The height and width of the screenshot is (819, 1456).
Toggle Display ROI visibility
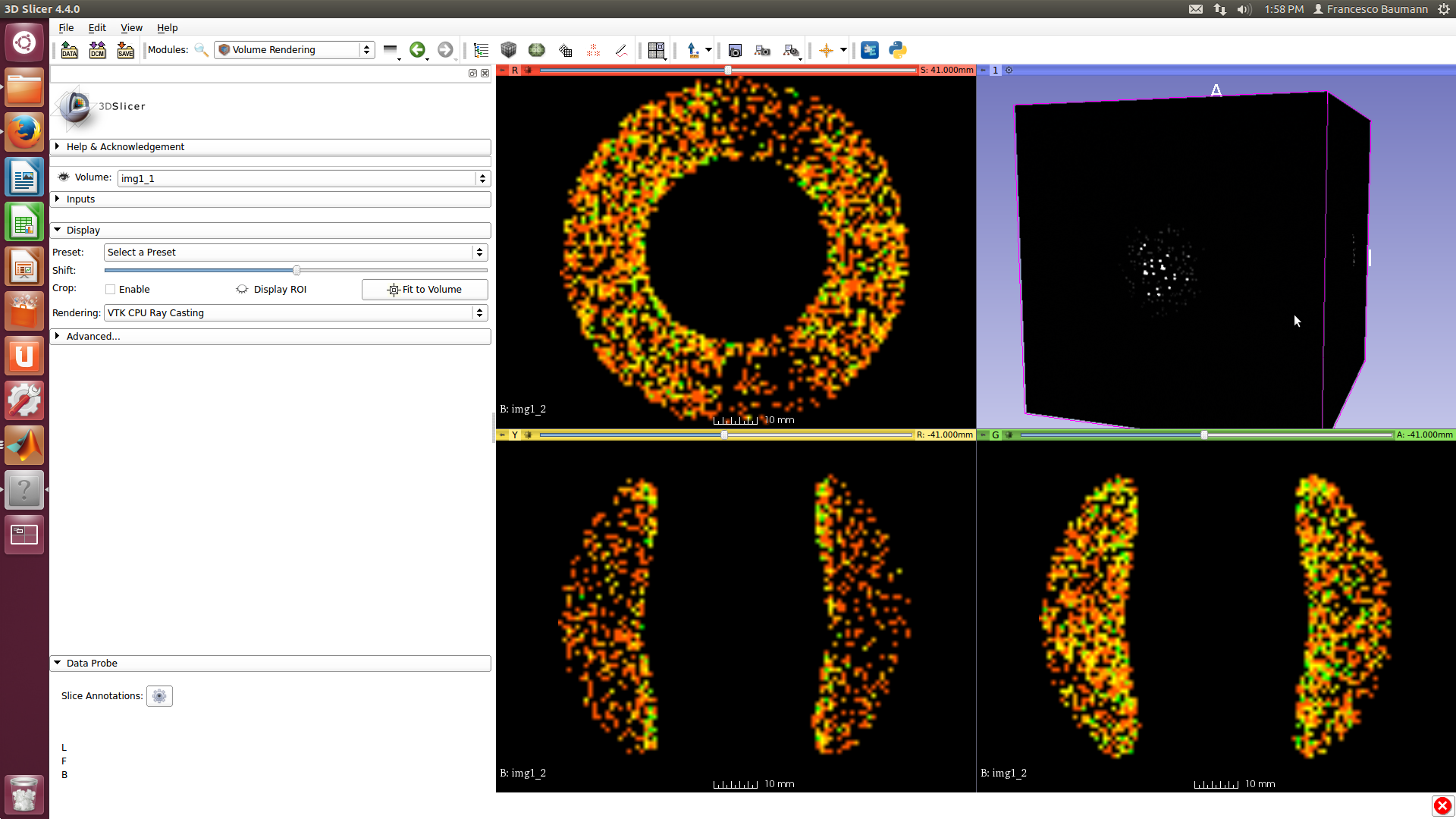click(x=242, y=289)
